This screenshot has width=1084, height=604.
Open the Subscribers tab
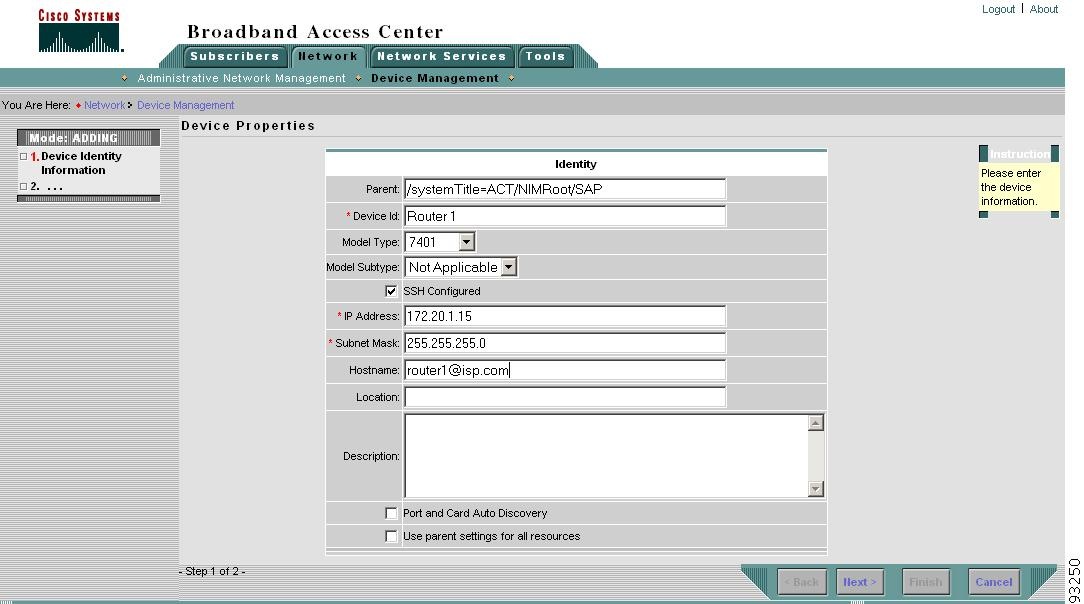coord(234,56)
